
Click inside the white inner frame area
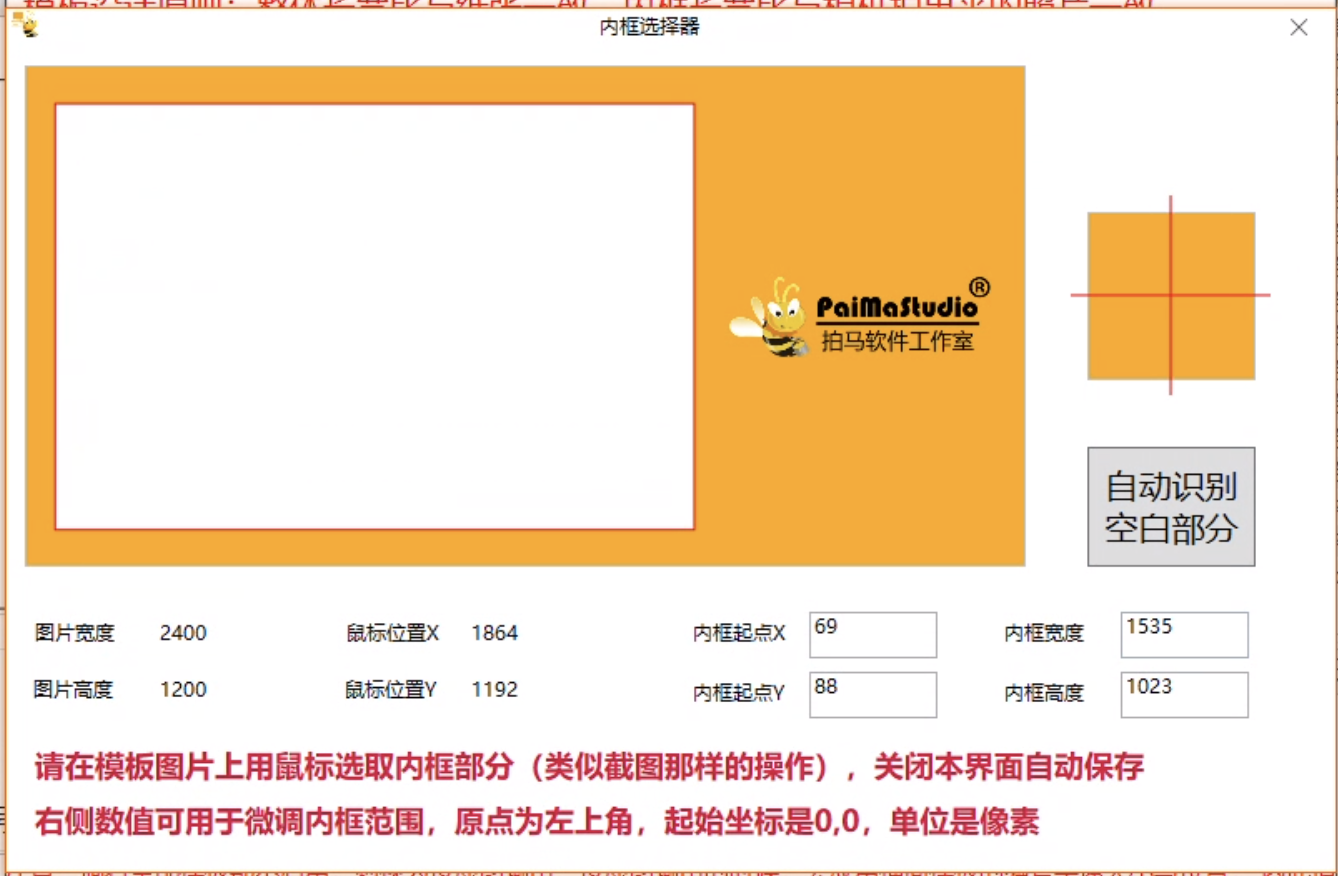[374, 316]
